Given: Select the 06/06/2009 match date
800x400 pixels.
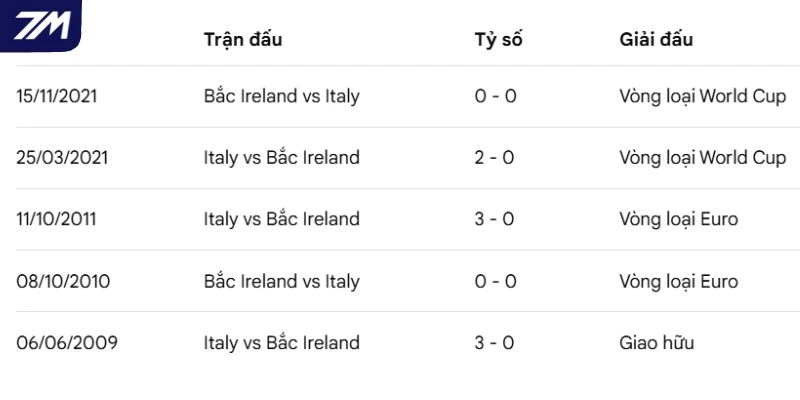Looking at the screenshot, I should [67, 343].
